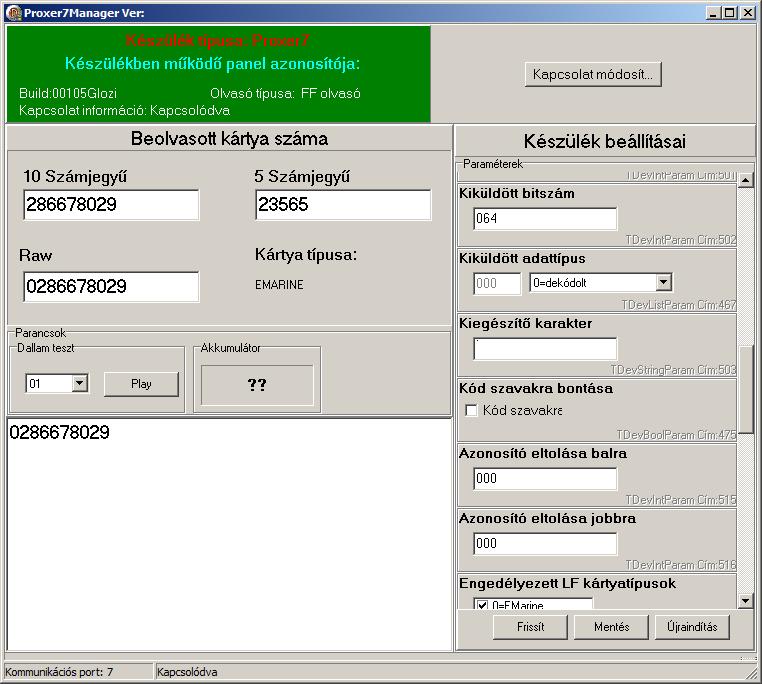
Task: Open the Dallam teszt 01 dropdown
Action: click(x=80, y=383)
